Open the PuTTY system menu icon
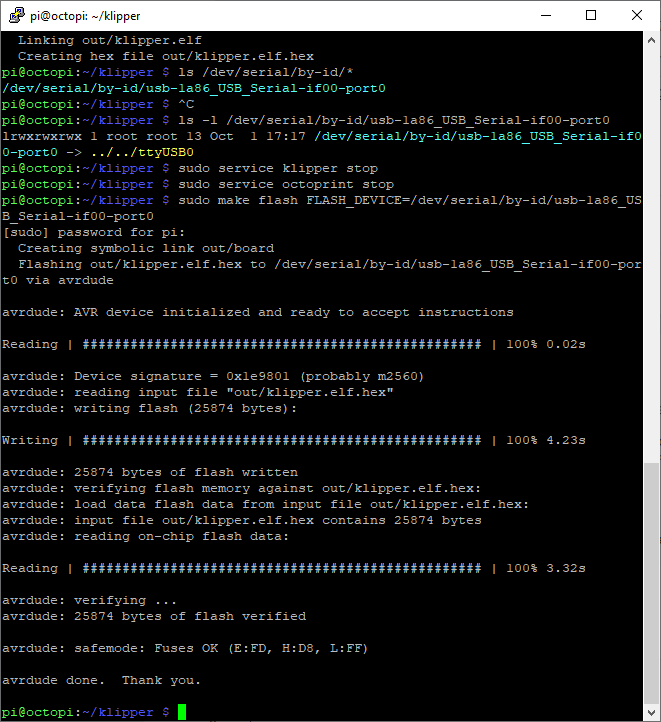The image size is (661, 722). click(17, 15)
